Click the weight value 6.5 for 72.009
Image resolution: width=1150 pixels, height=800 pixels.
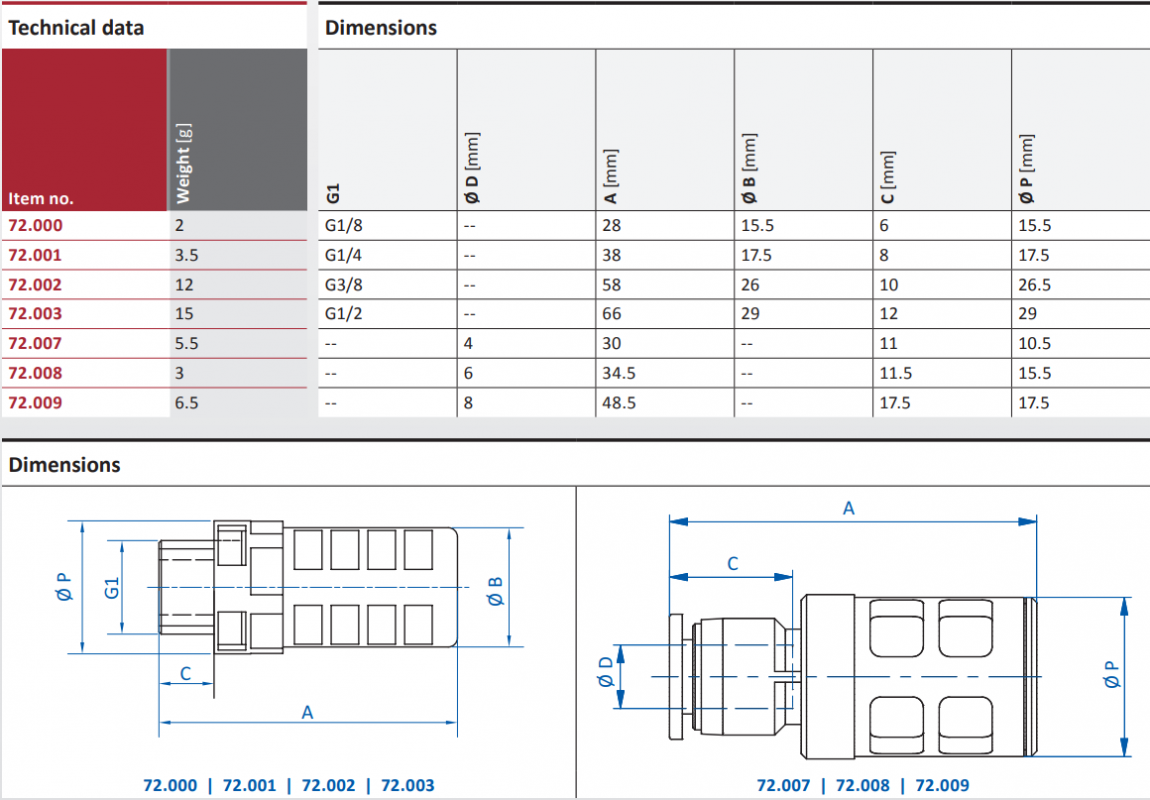[186, 403]
